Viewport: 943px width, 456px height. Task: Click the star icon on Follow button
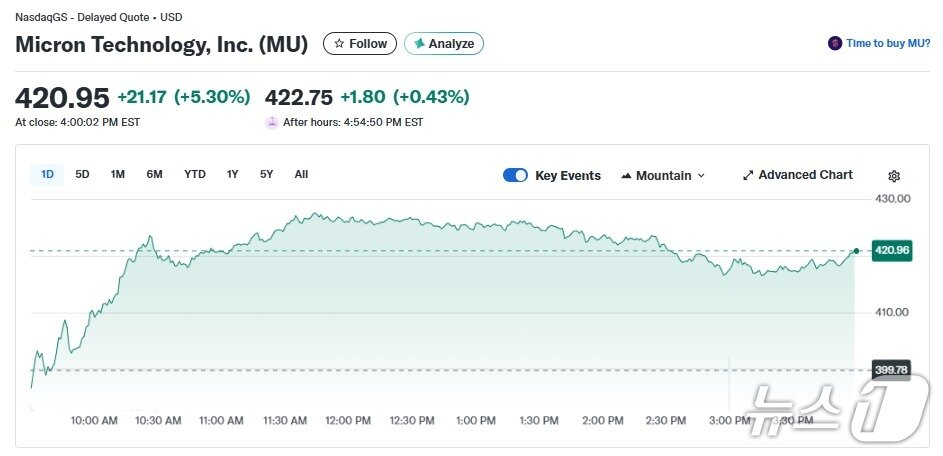click(x=339, y=44)
